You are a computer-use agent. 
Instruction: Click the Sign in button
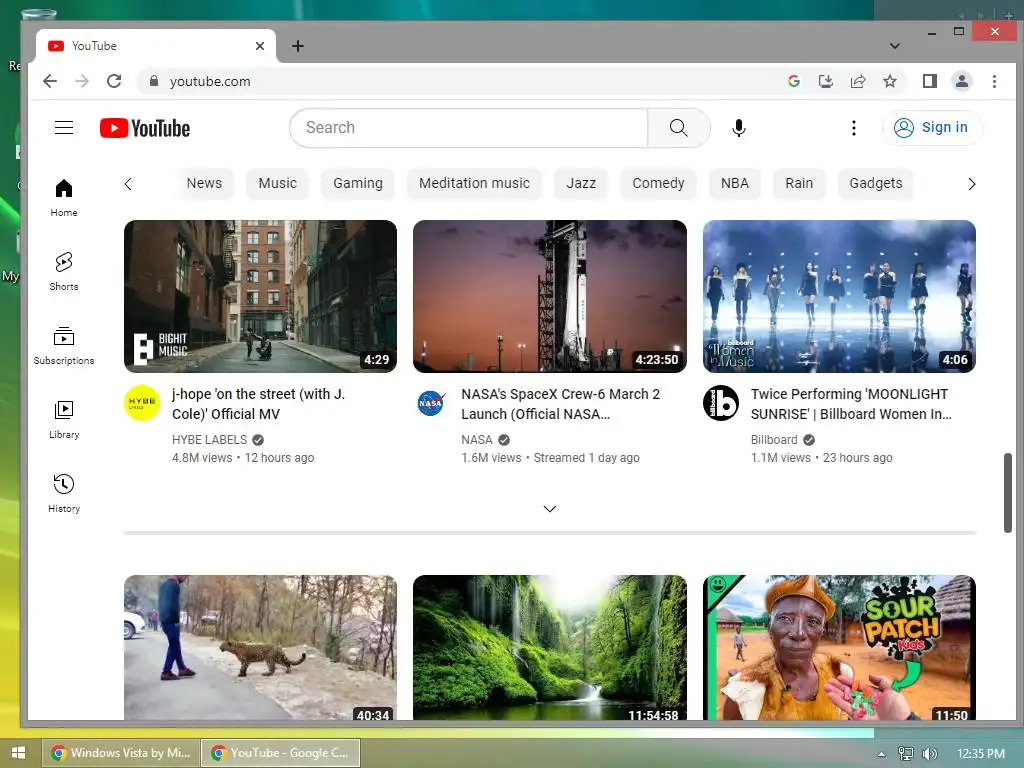coord(932,127)
